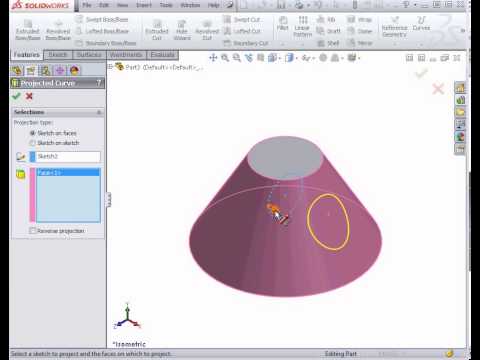Choose the Dome feature
The height and width of the screenshot is (360, 480).
pyautogui.click(x=359, y=31)
